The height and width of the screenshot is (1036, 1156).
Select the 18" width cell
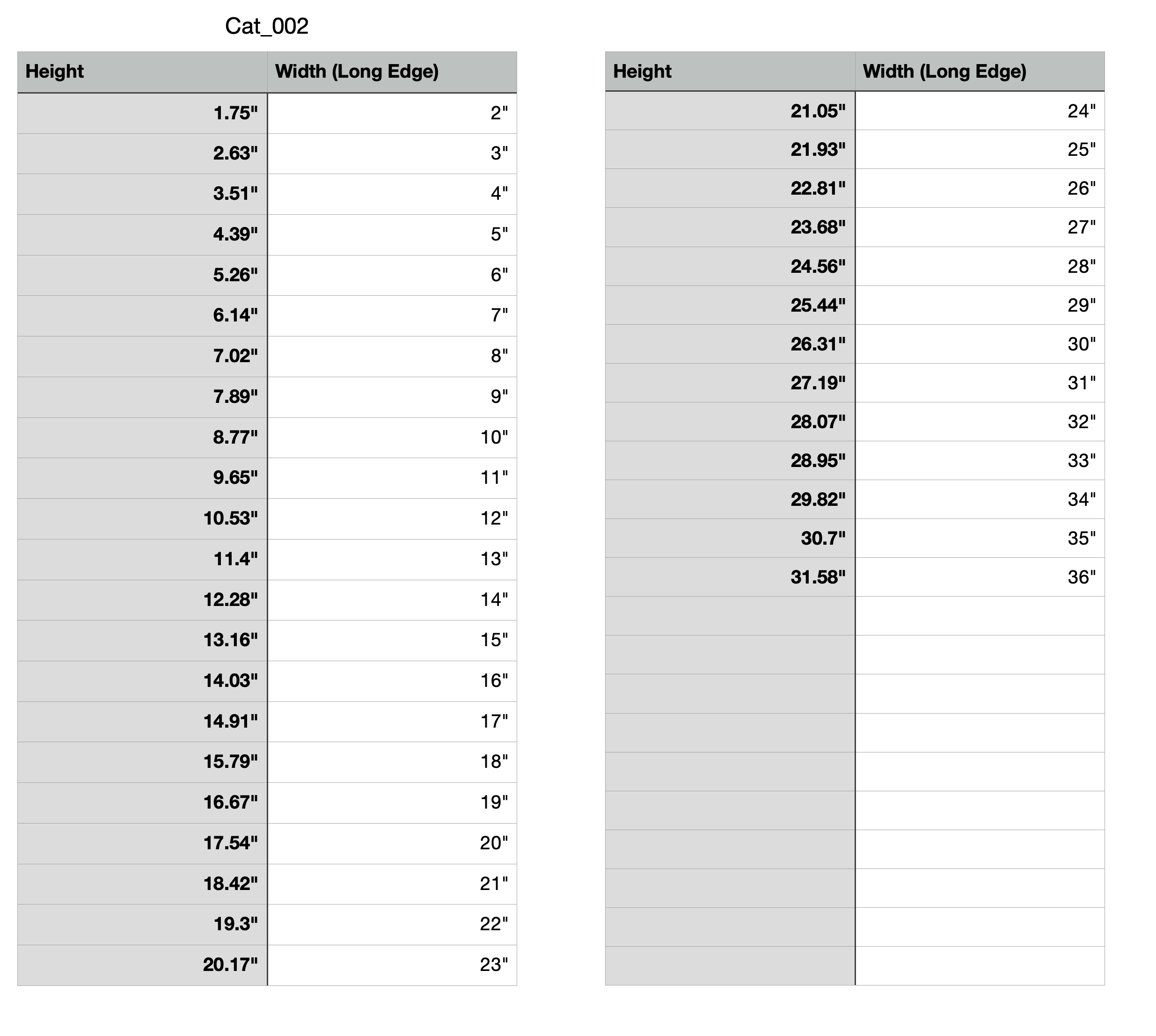392,762
